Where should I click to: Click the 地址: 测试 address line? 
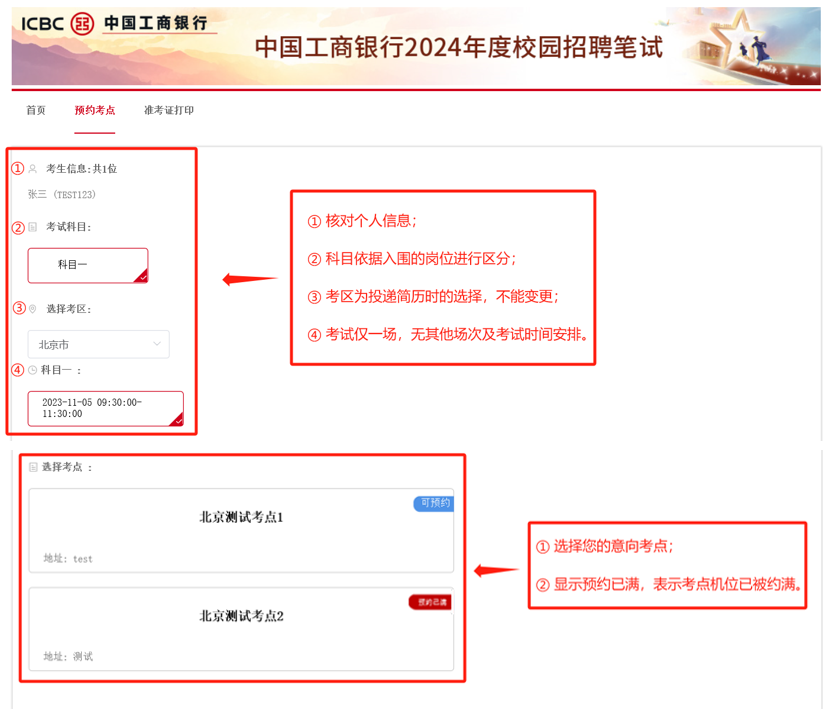coord(68,657)
